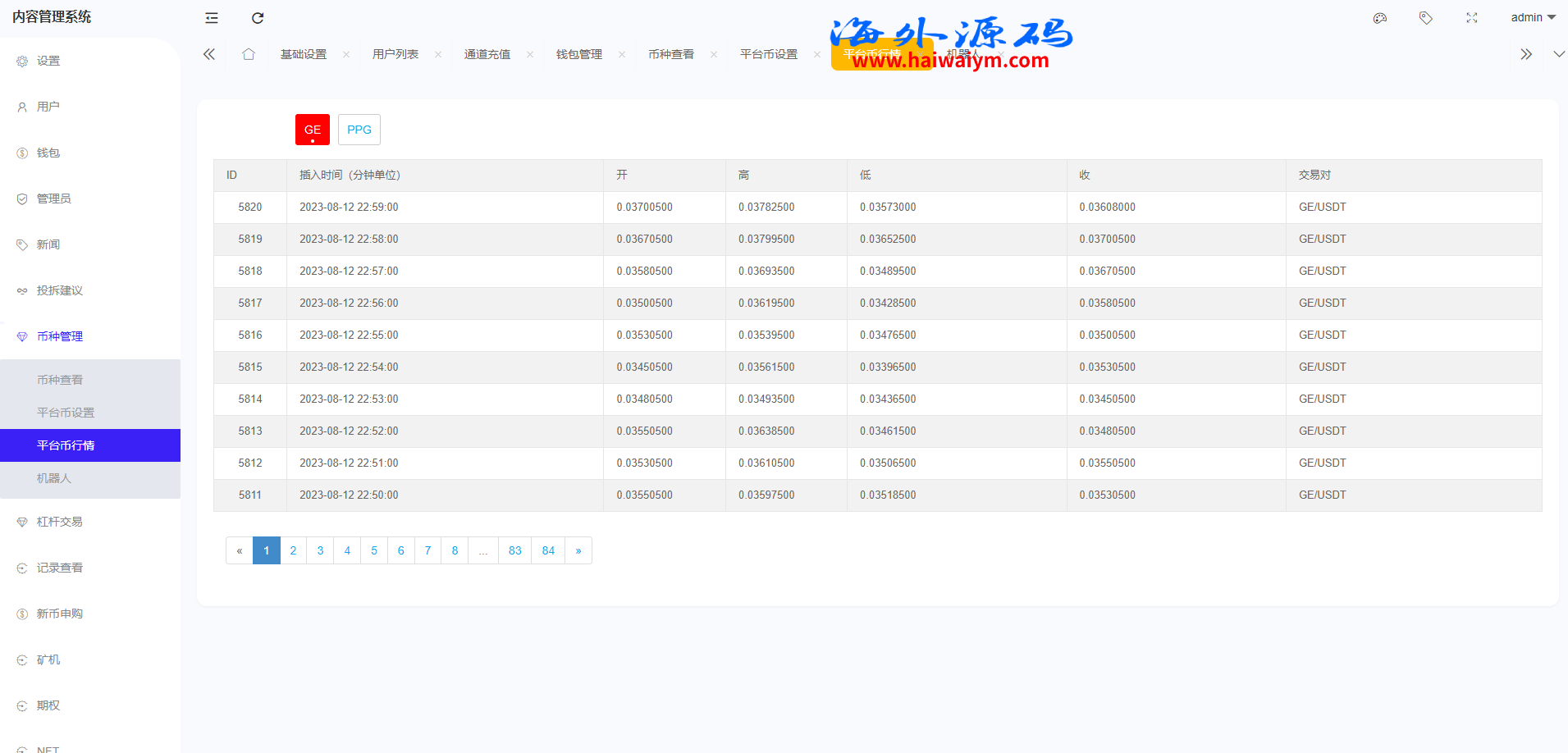Open the 机器人 submenu item
The height and width of the screenshot is (753, 1568).
(x=54, y=478)
